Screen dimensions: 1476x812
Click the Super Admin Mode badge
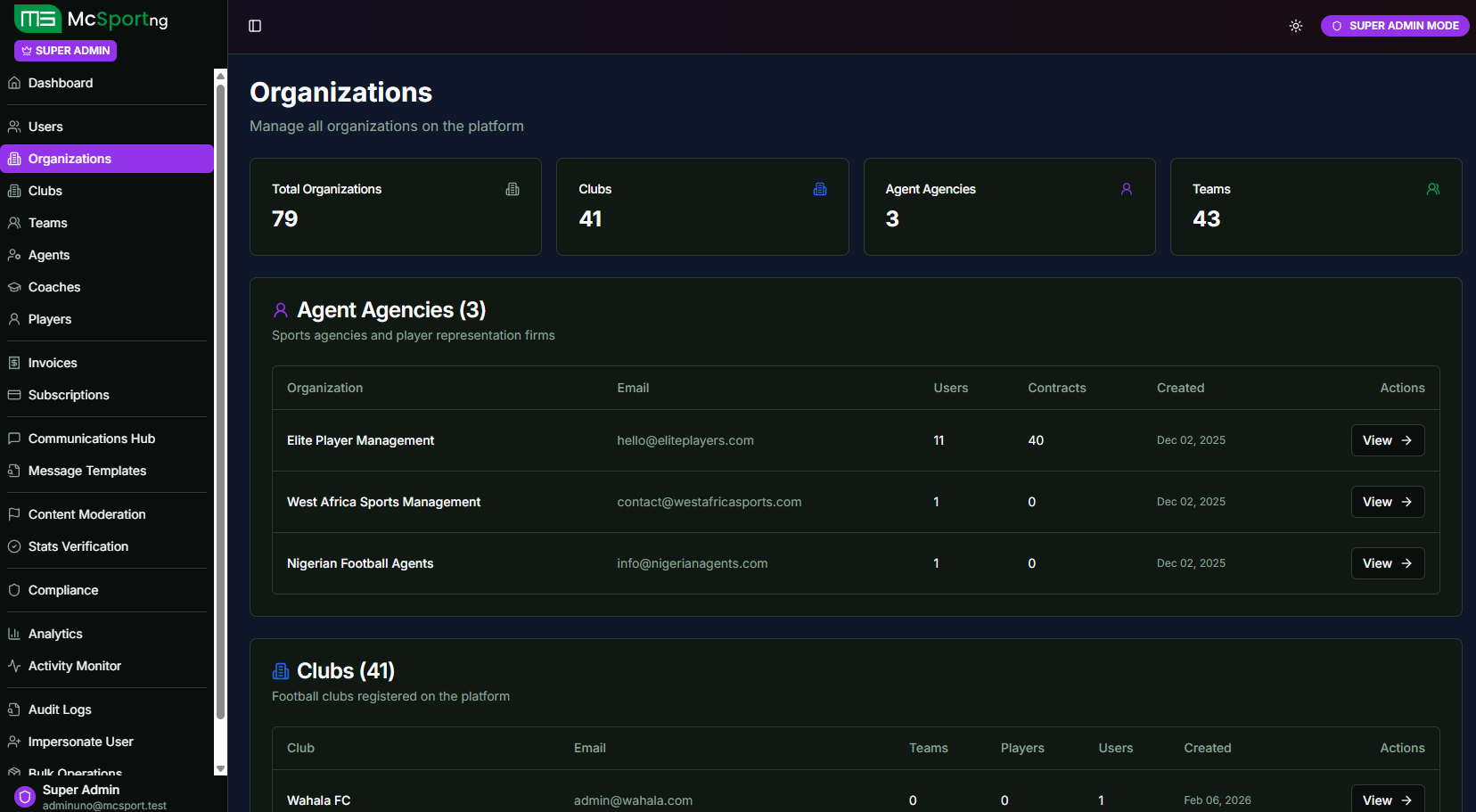1395,26
